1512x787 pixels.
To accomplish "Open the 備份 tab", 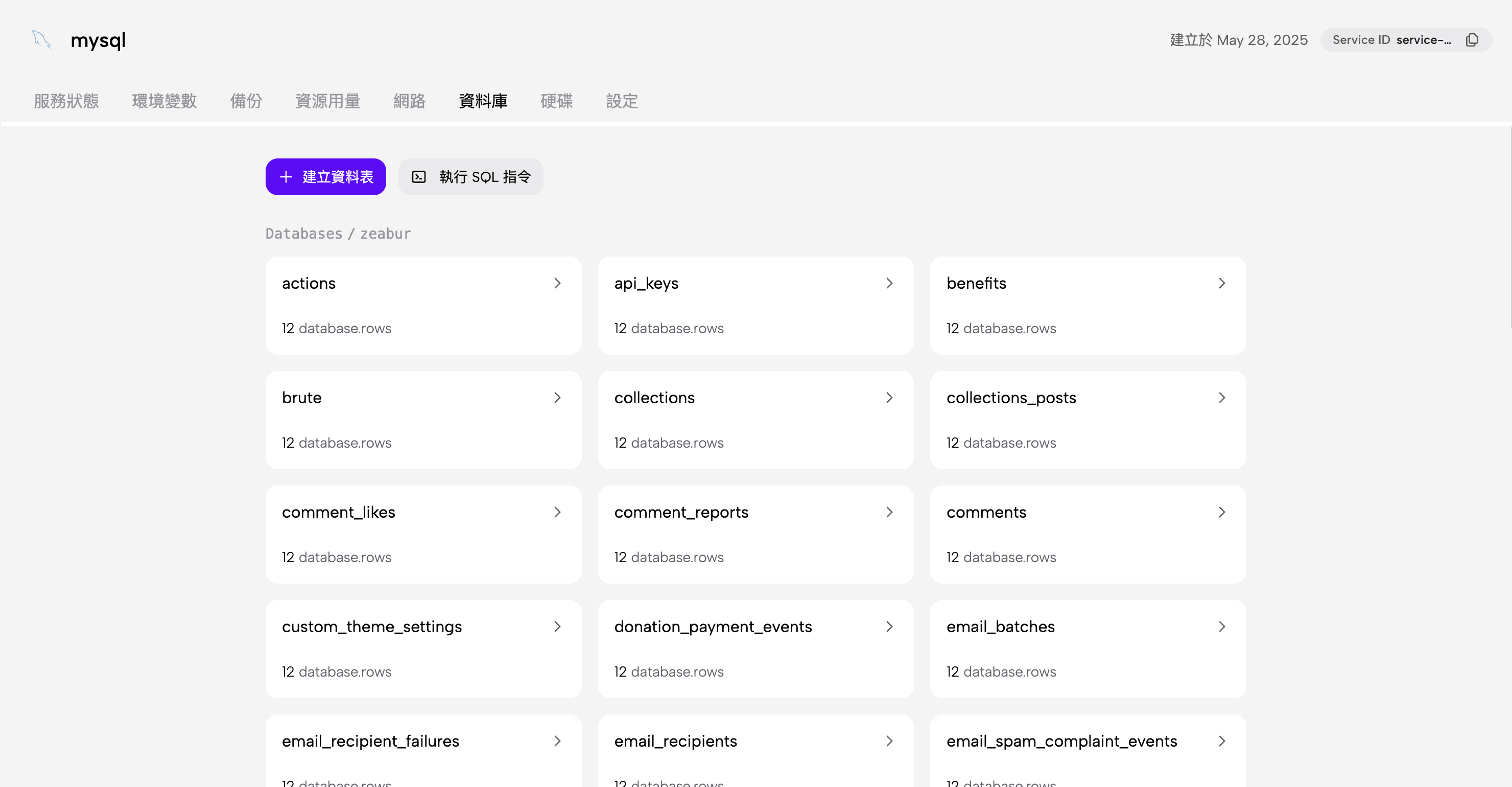I will tap(246, 101).
